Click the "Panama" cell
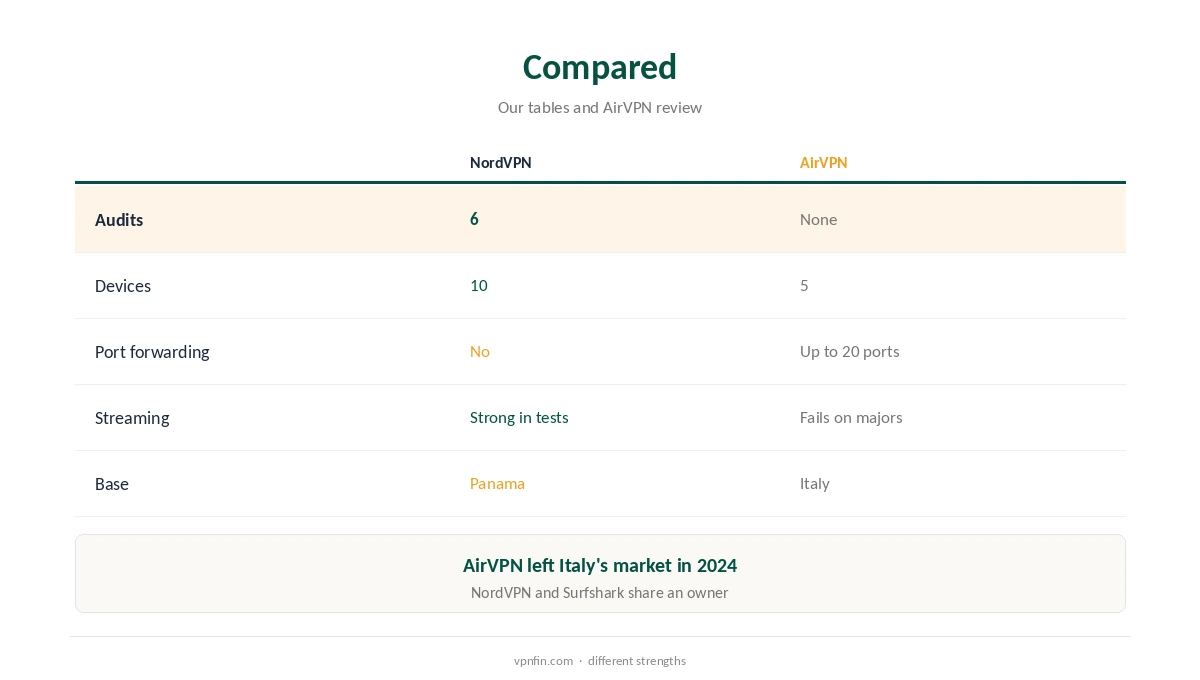The width and height of the screenshot is (1200, 680). click(x=497, y=483)
